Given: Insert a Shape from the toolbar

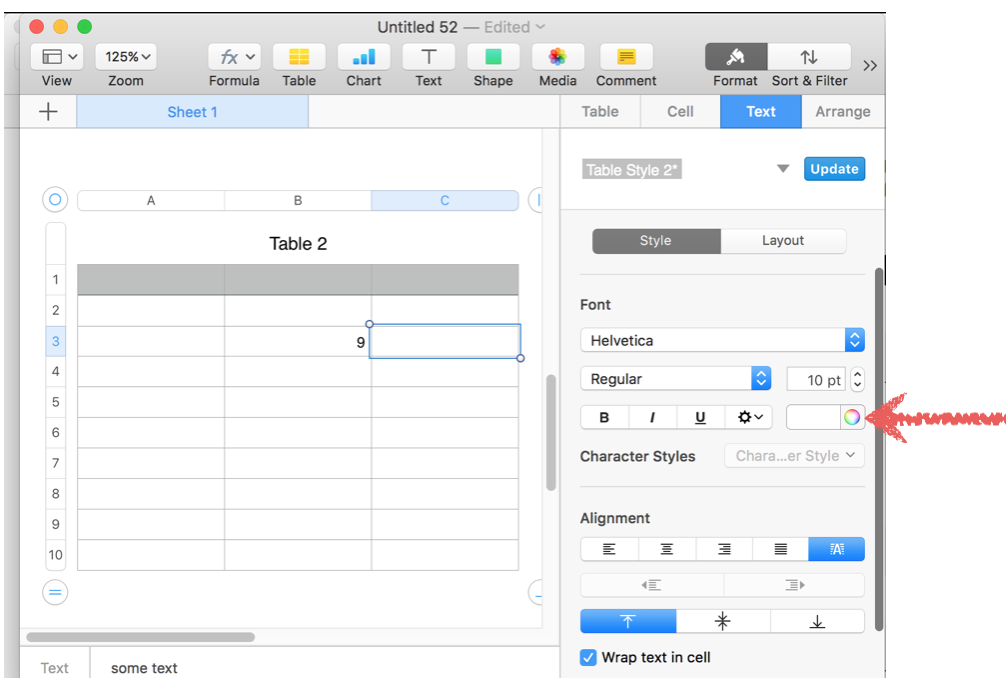Looking at the screenshot, I should tap(493, 56).
